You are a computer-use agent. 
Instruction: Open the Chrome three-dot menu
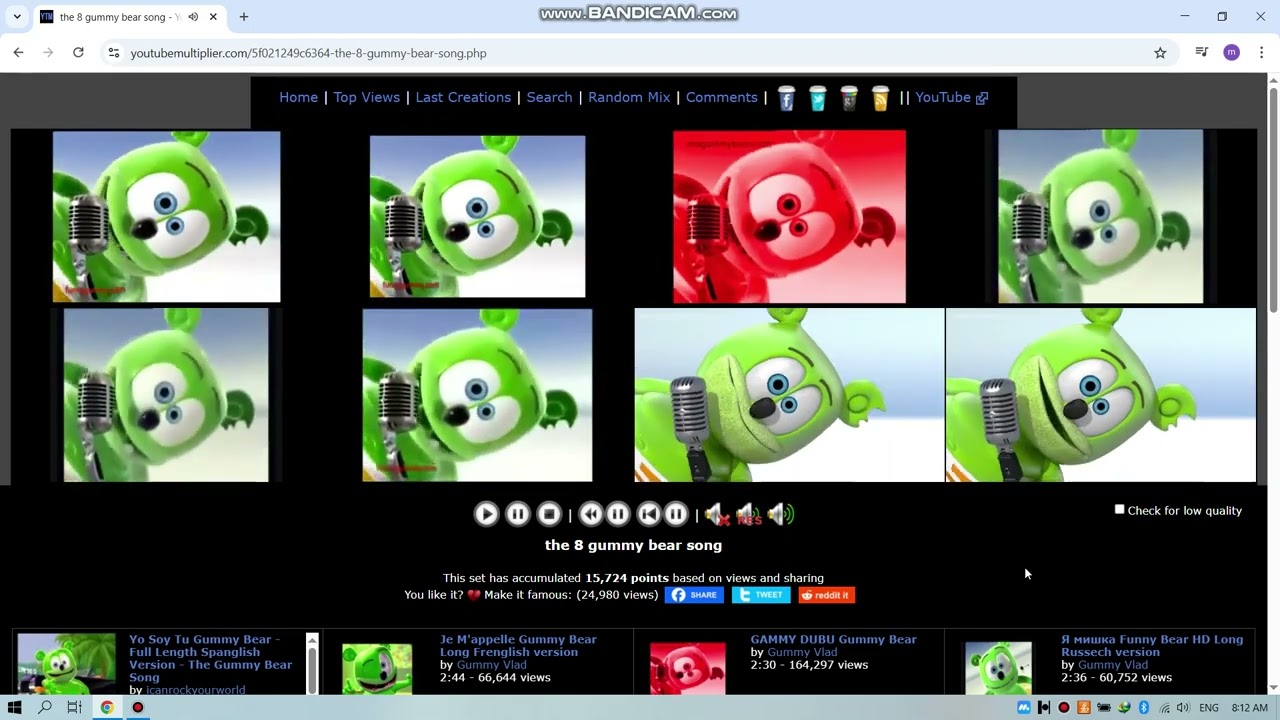[1261, 53]
